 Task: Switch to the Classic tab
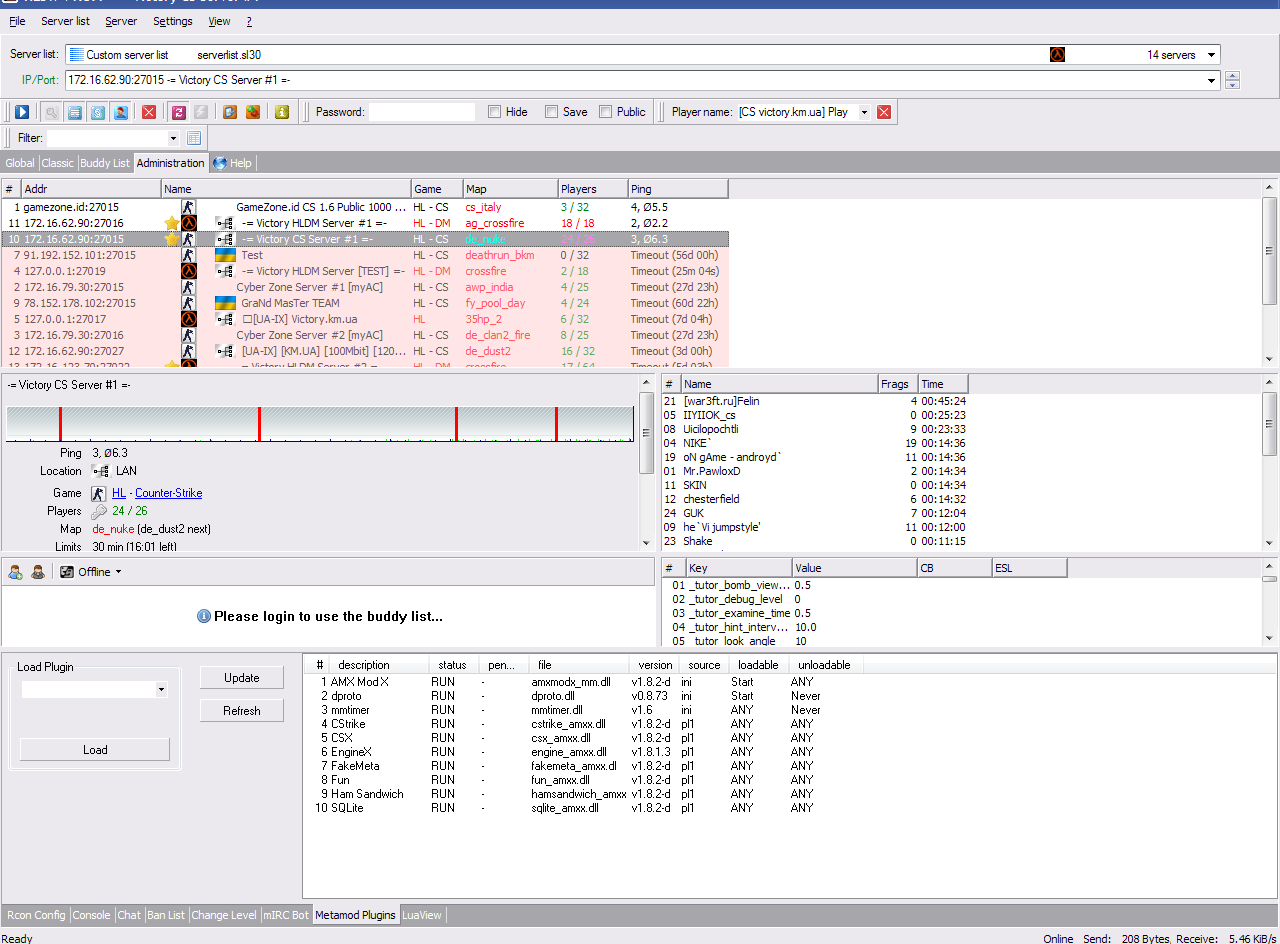57,163
